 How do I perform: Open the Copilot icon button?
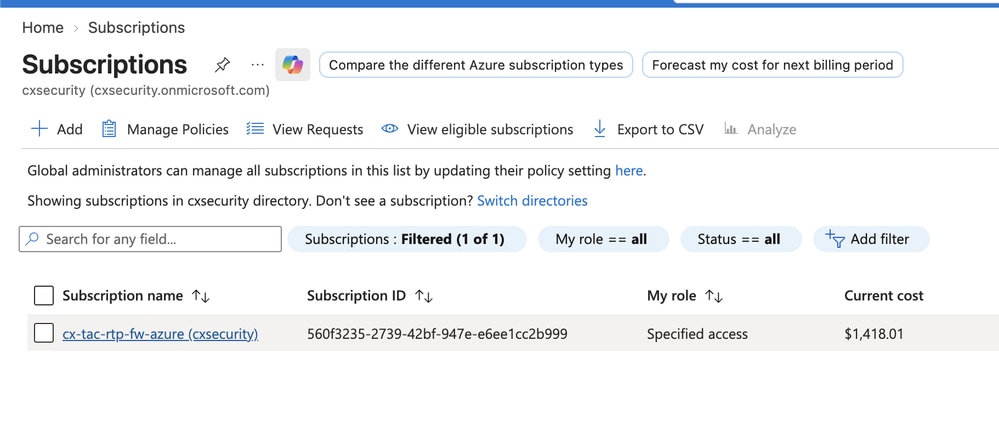[x=292, y=64]
